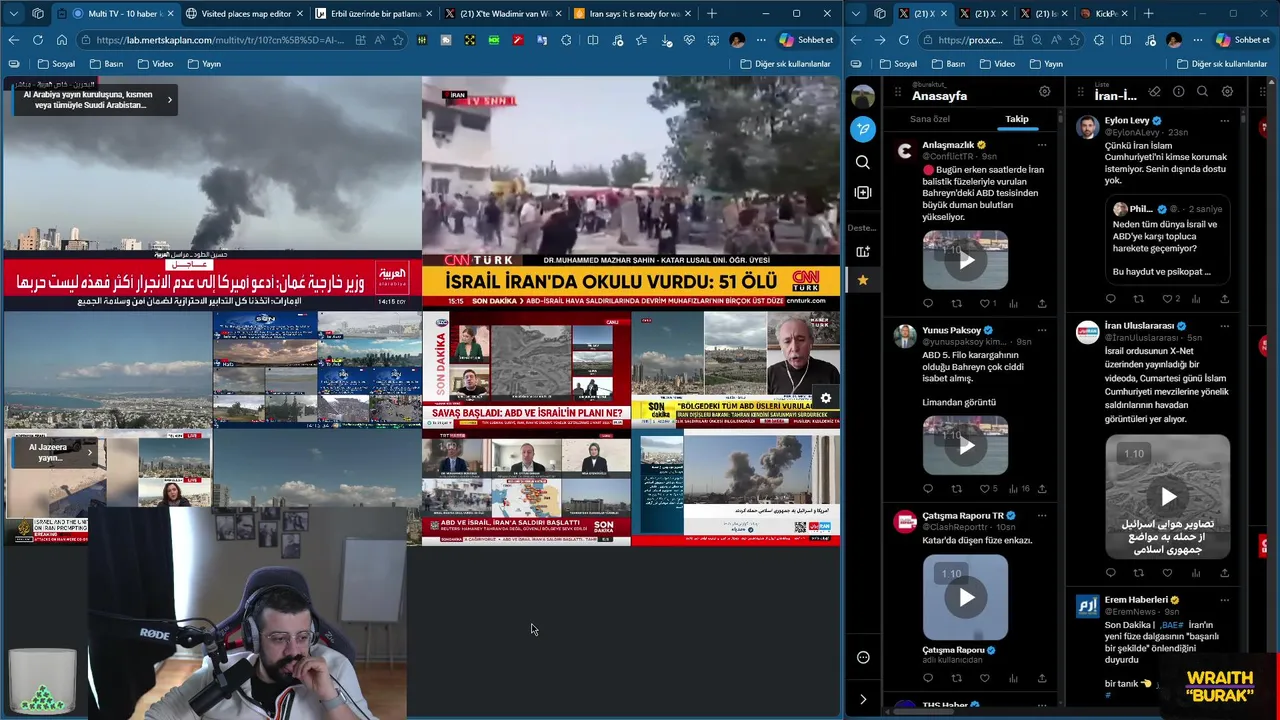Viewport: 1280px width, 720px height.
Task: Compose a new post in X Pro sidebar
Action: 863,129
